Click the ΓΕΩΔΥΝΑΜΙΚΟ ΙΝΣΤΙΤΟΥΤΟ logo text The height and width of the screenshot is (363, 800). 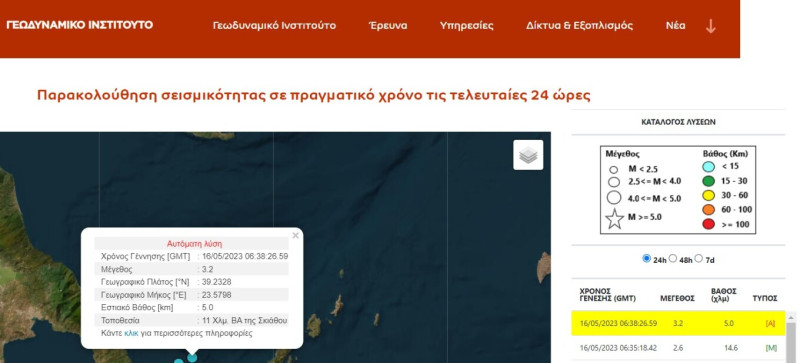pyautogui.click(x=80, y=25)
